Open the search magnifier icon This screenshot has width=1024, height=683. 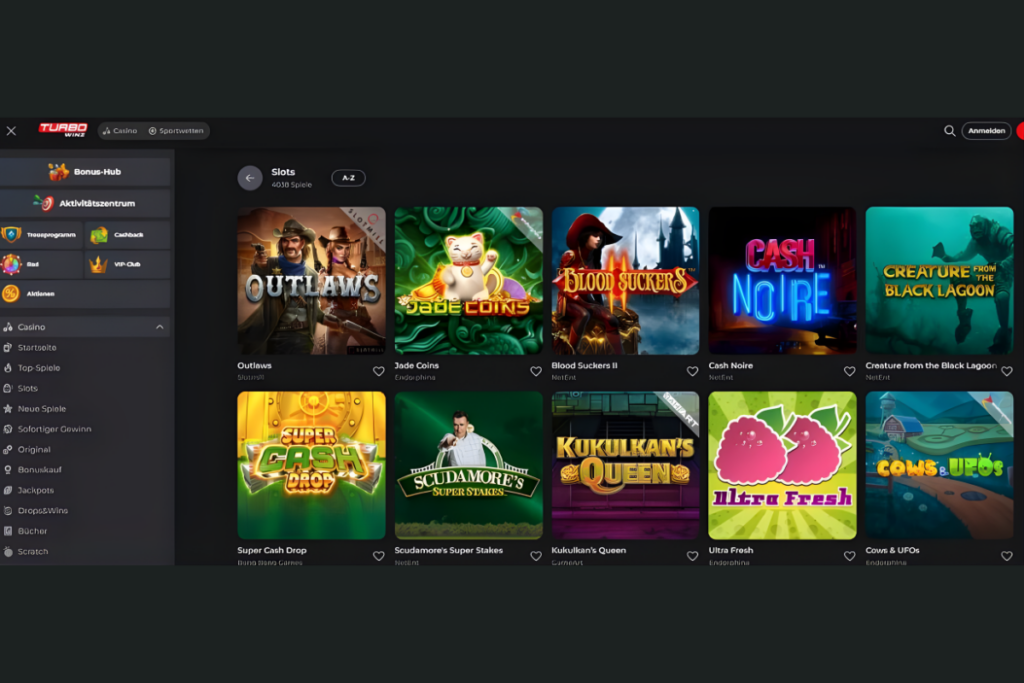(950, 131)
